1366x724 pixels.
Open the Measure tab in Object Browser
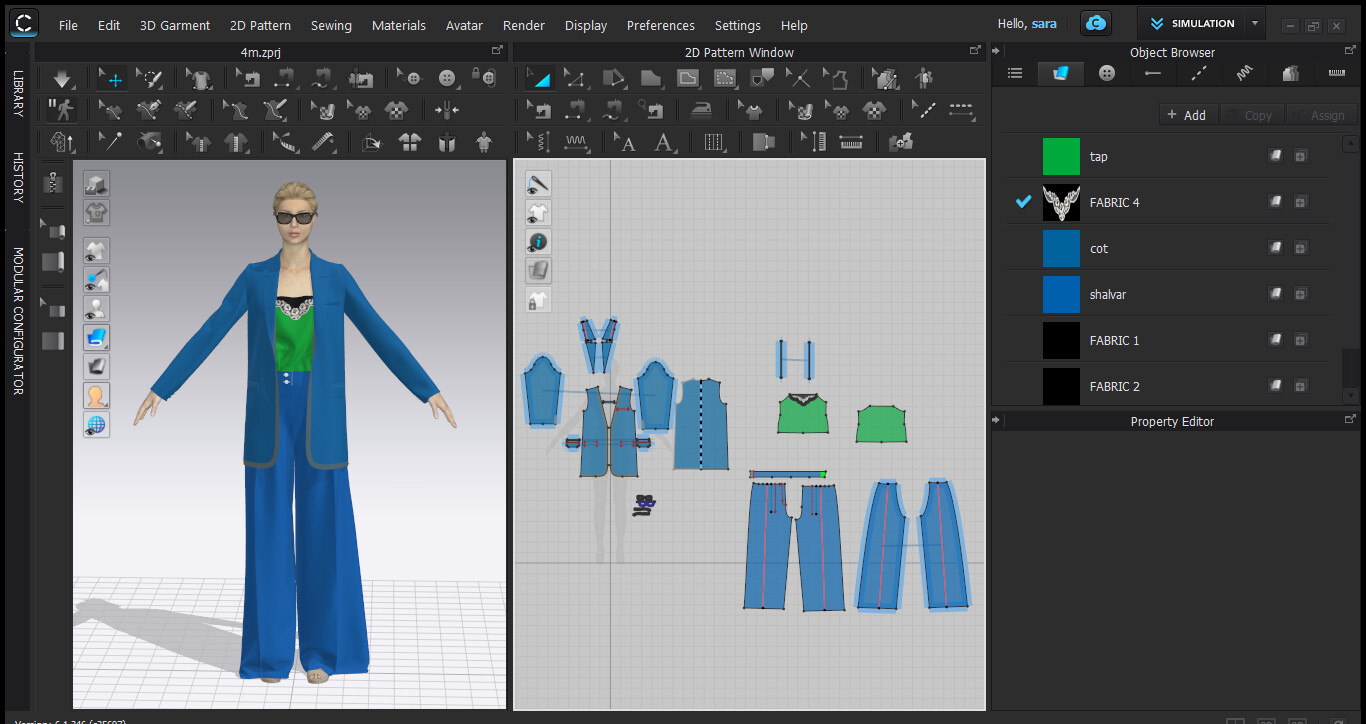click(1337, 72)
